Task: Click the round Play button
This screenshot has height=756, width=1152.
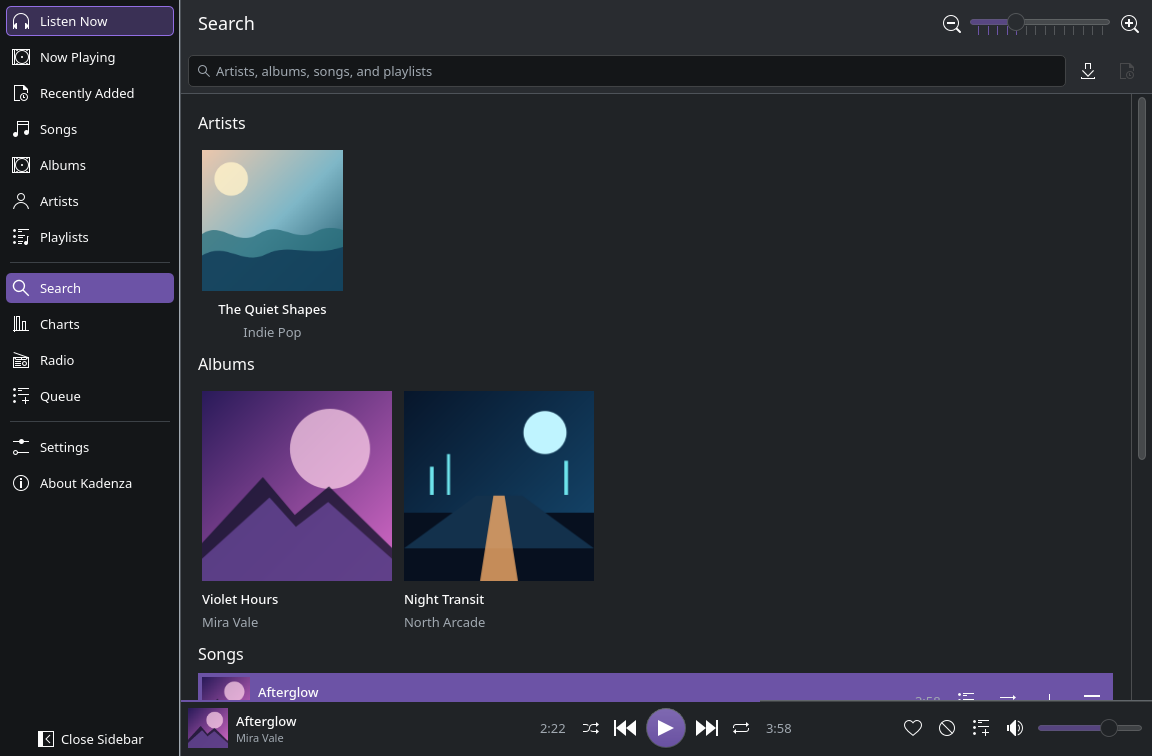Action: coord(666,728)
